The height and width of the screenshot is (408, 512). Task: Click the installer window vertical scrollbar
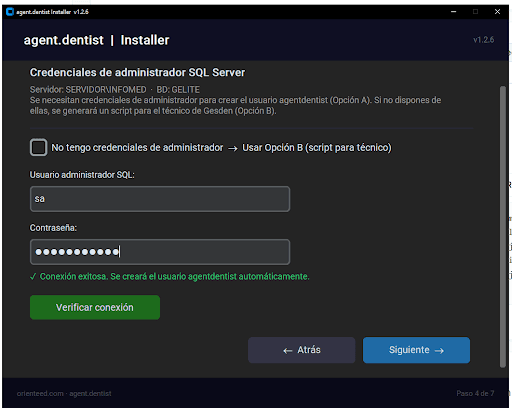[503, 227]
